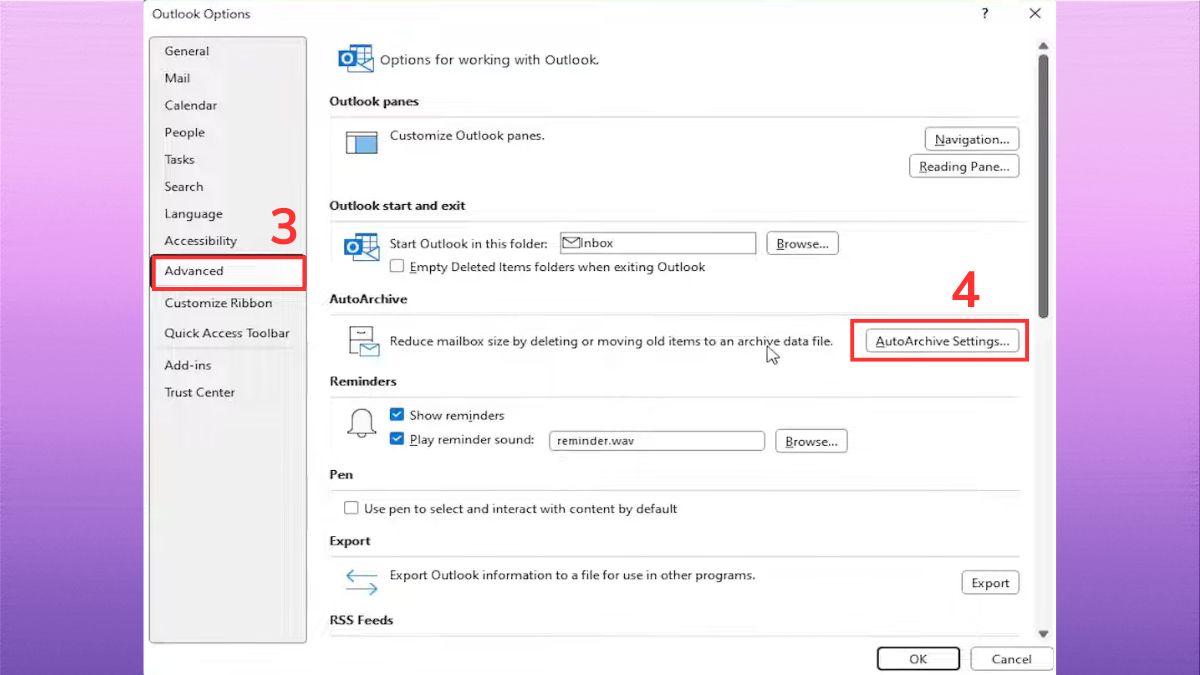
Task: Click the Help question mark icon
Action: (986, 14)
